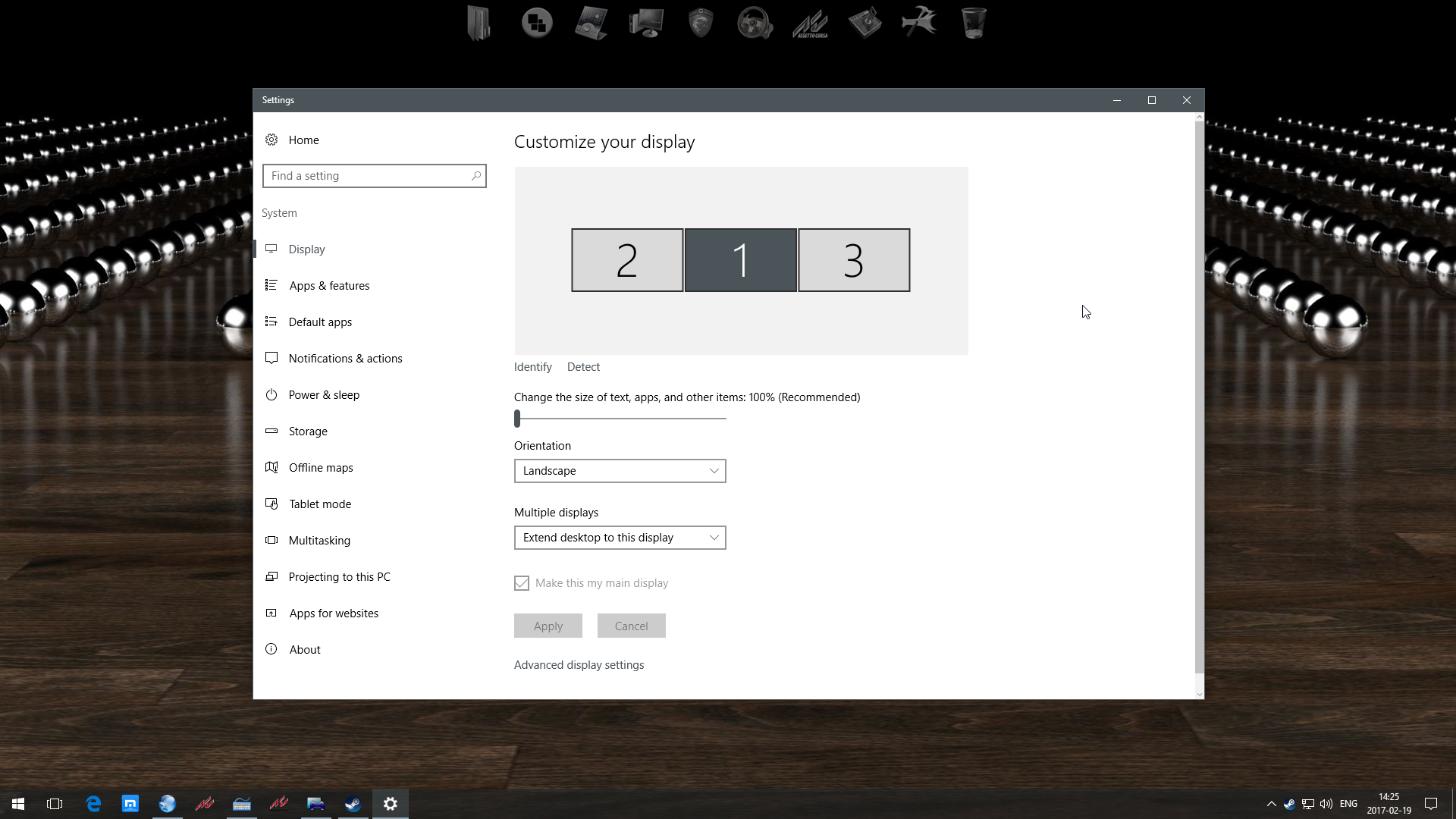
Task: Open Microsoft Edge from the taskbar
Action: pos(93,804)
